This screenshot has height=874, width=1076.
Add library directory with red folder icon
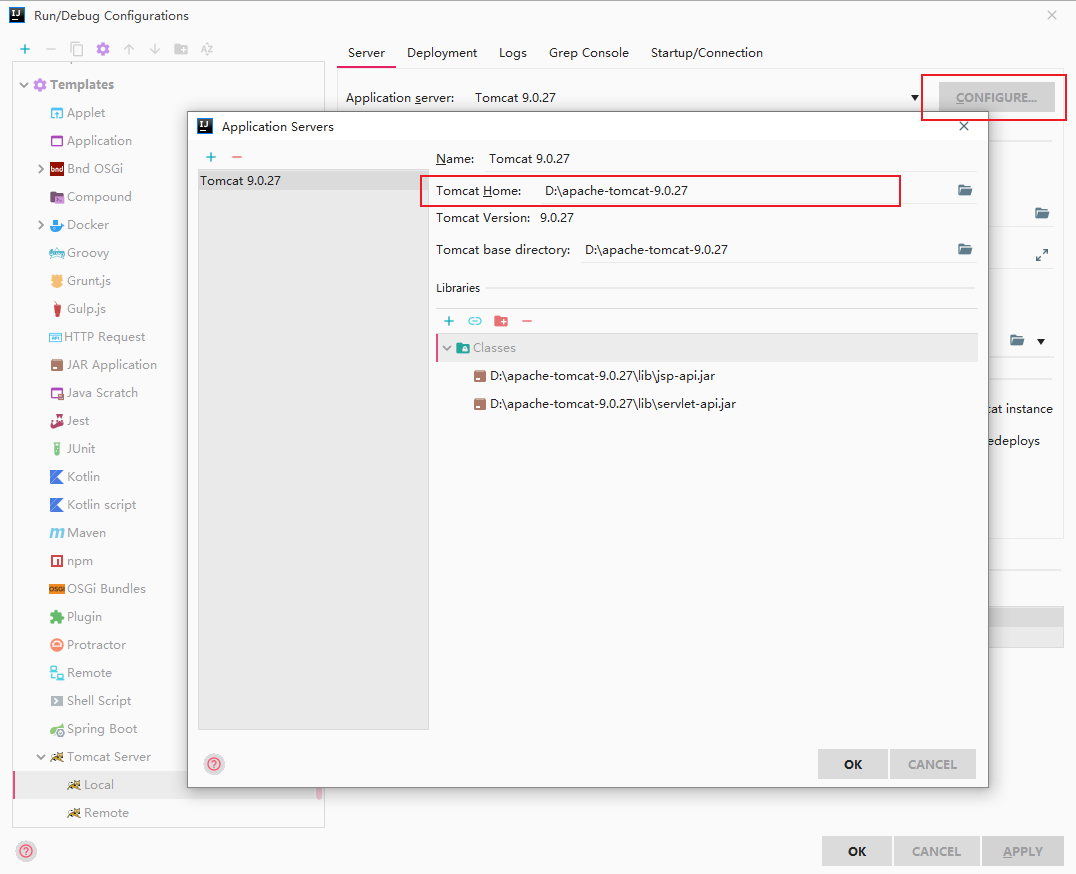[501, 321]
